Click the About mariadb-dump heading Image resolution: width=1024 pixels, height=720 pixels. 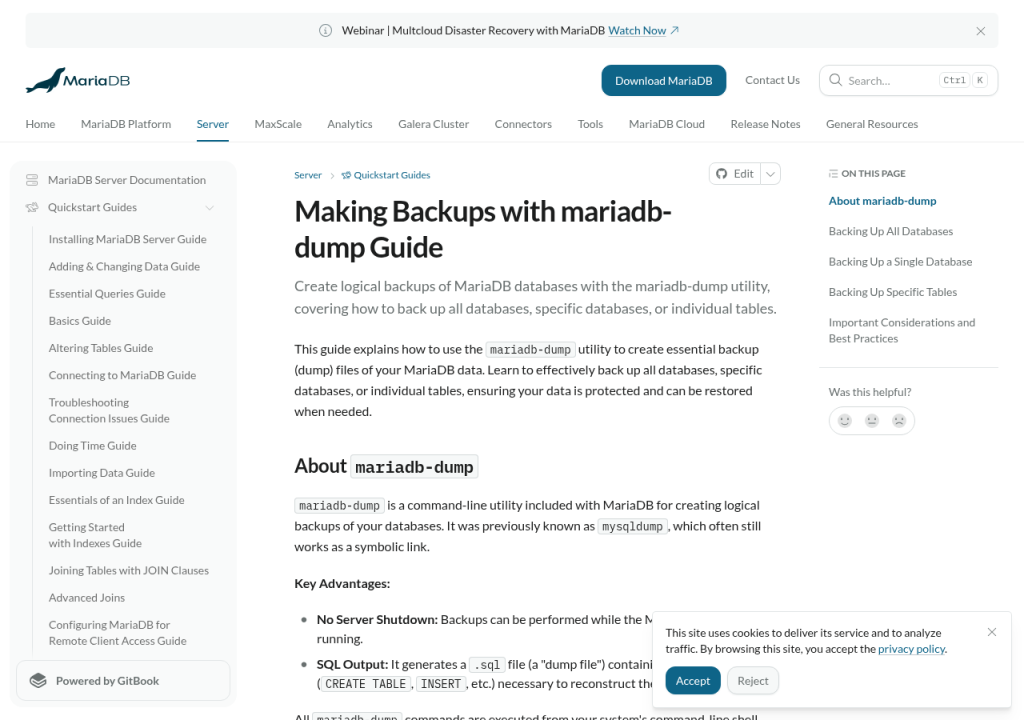(386, 466)
